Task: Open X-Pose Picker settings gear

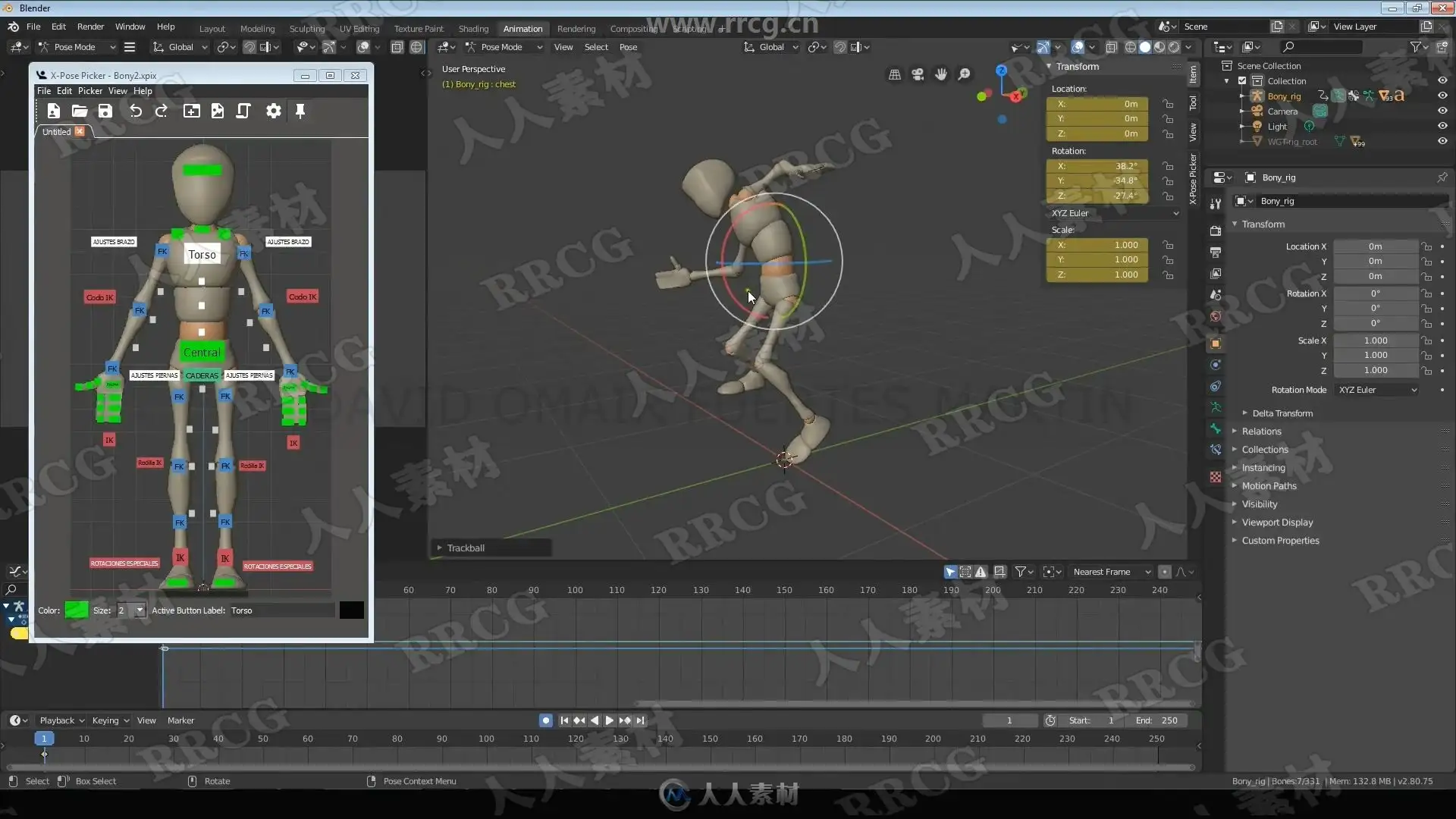Action: [273, 111]
